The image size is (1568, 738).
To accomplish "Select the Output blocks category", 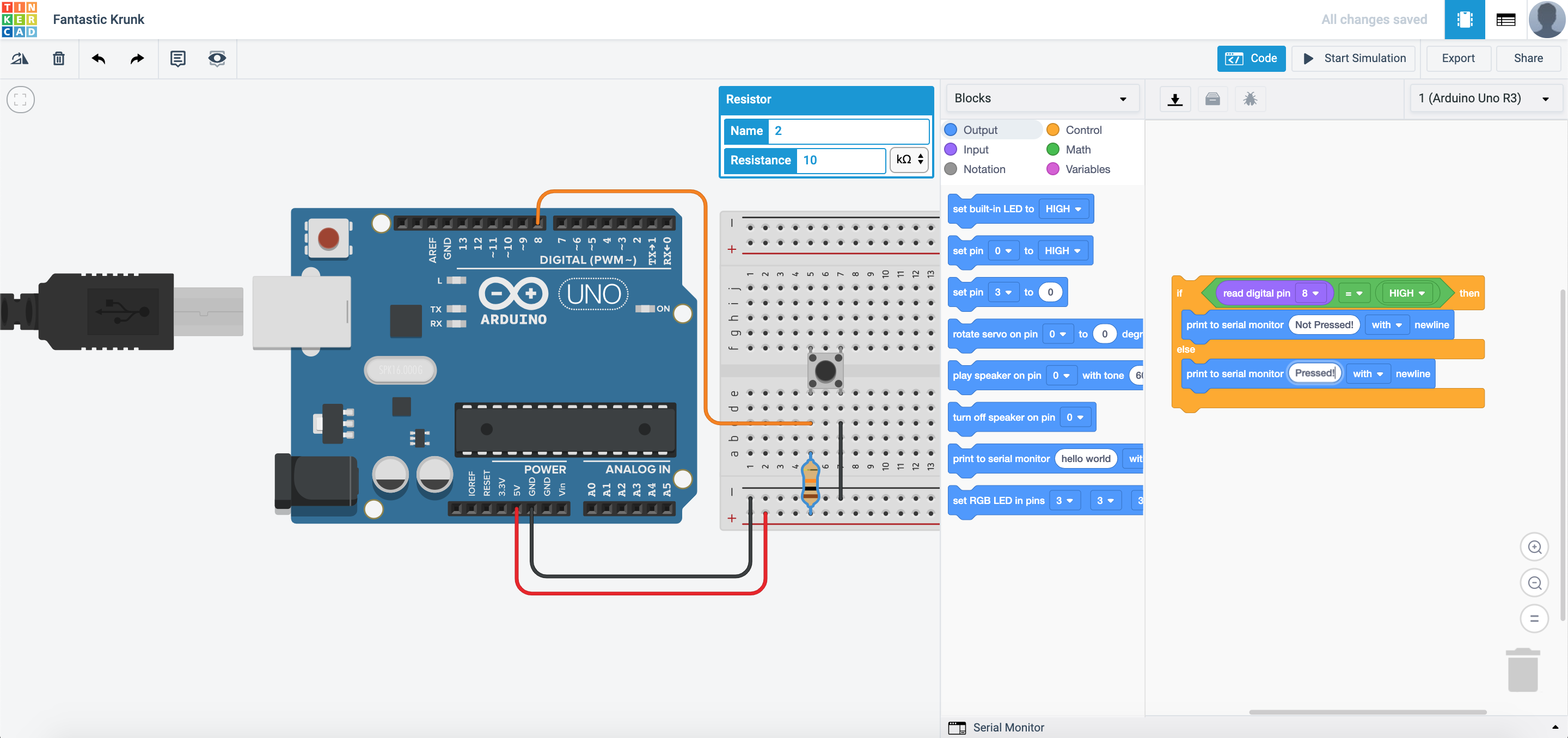I will pyautogui.click(x=980, y=130).
